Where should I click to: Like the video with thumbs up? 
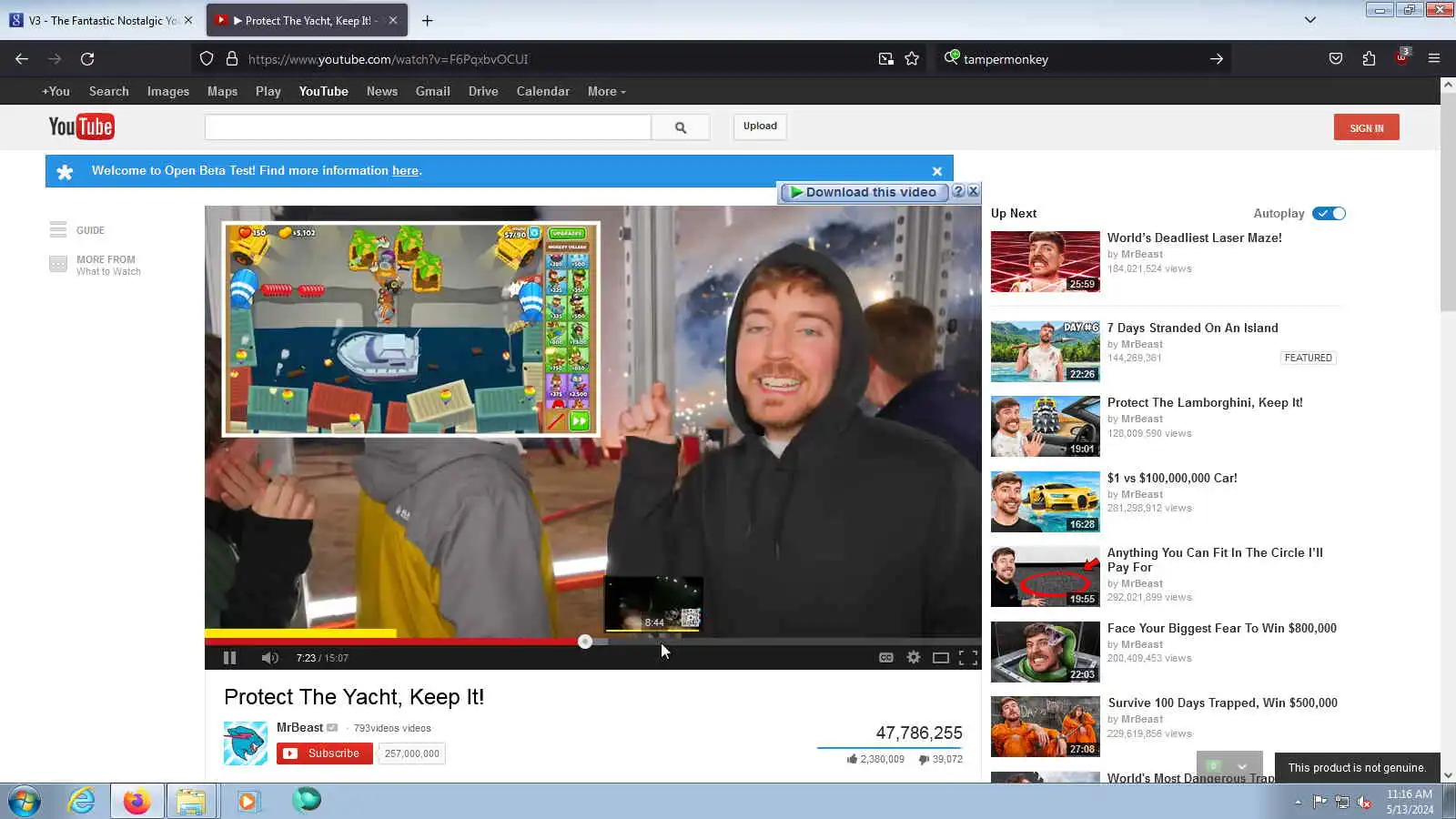[x=853, y=759]
